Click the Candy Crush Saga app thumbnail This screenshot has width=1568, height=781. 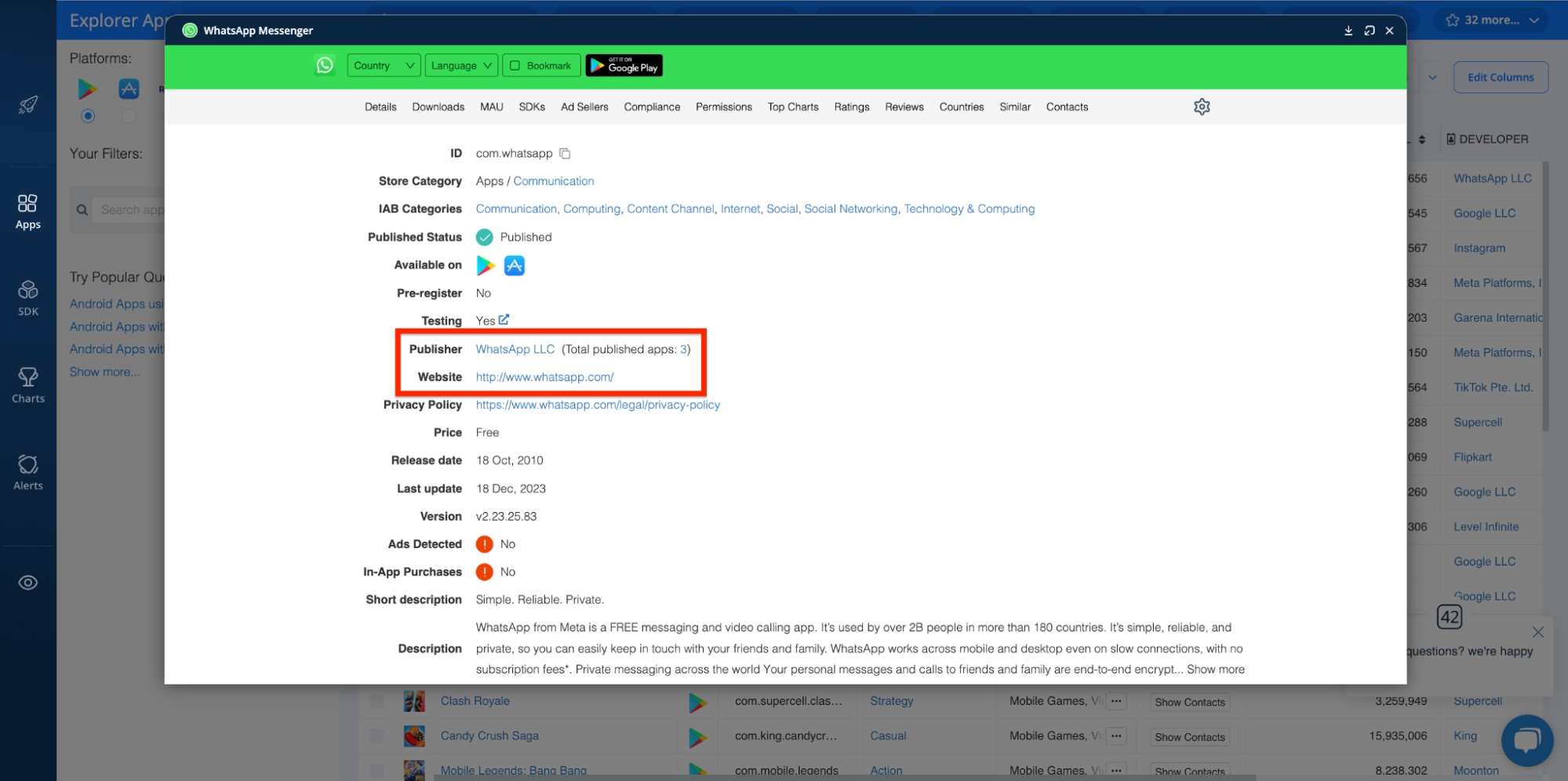click(x=414, y=736)
